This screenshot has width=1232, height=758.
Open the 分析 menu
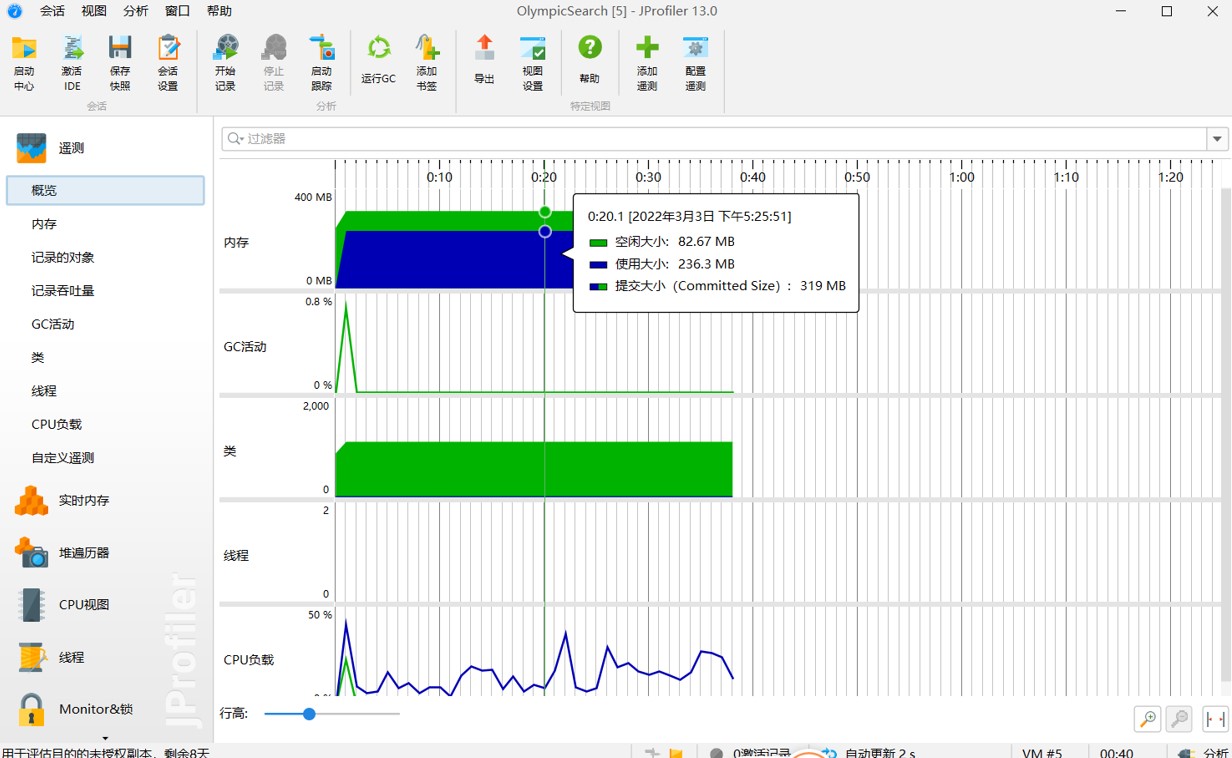tap(136, 11)
